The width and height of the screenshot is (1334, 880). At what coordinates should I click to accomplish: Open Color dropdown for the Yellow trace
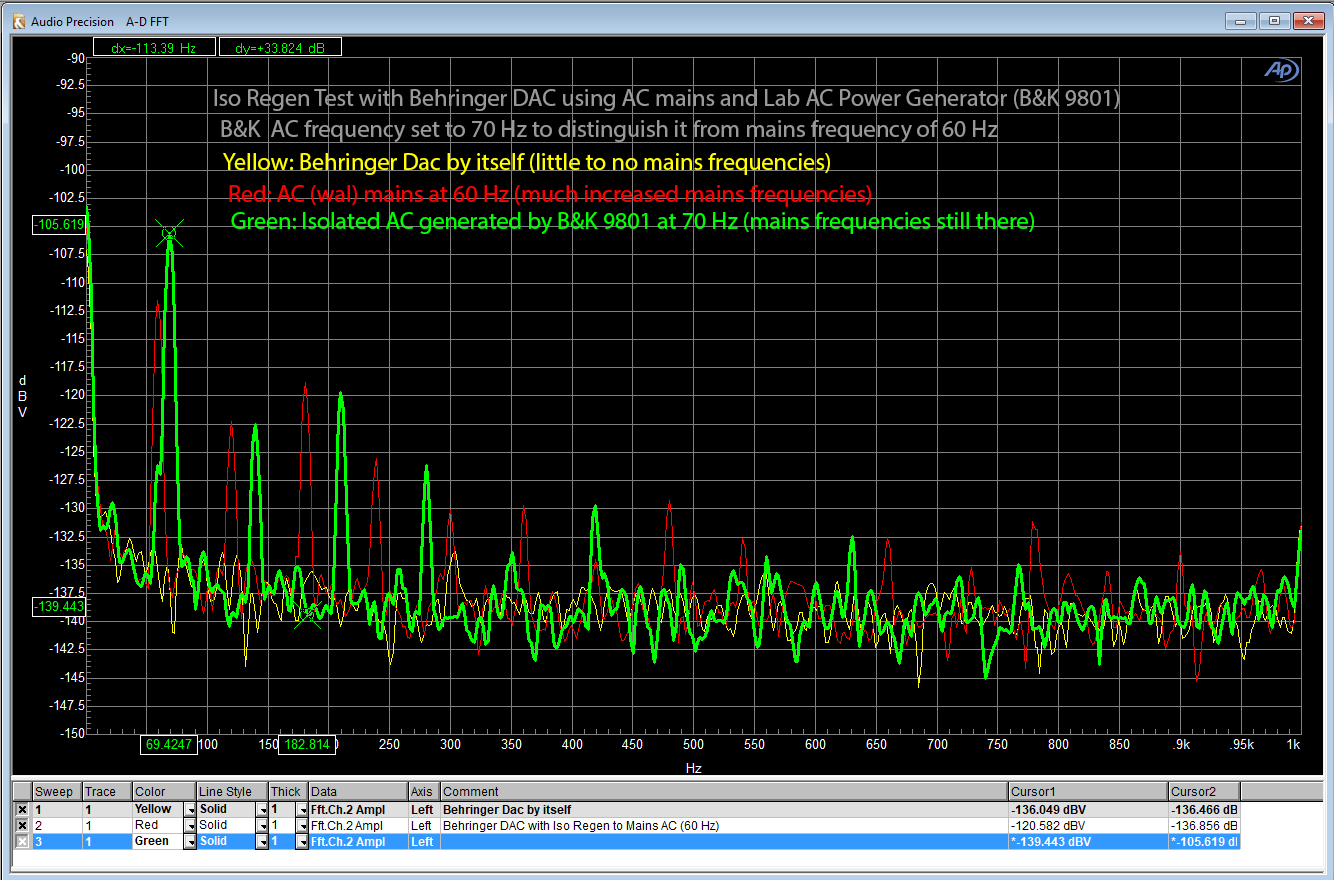click(x=190, y=809)
